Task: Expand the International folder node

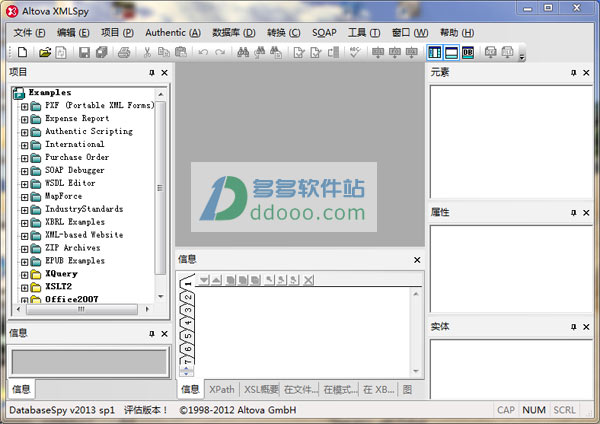Action: coord(24,145)
